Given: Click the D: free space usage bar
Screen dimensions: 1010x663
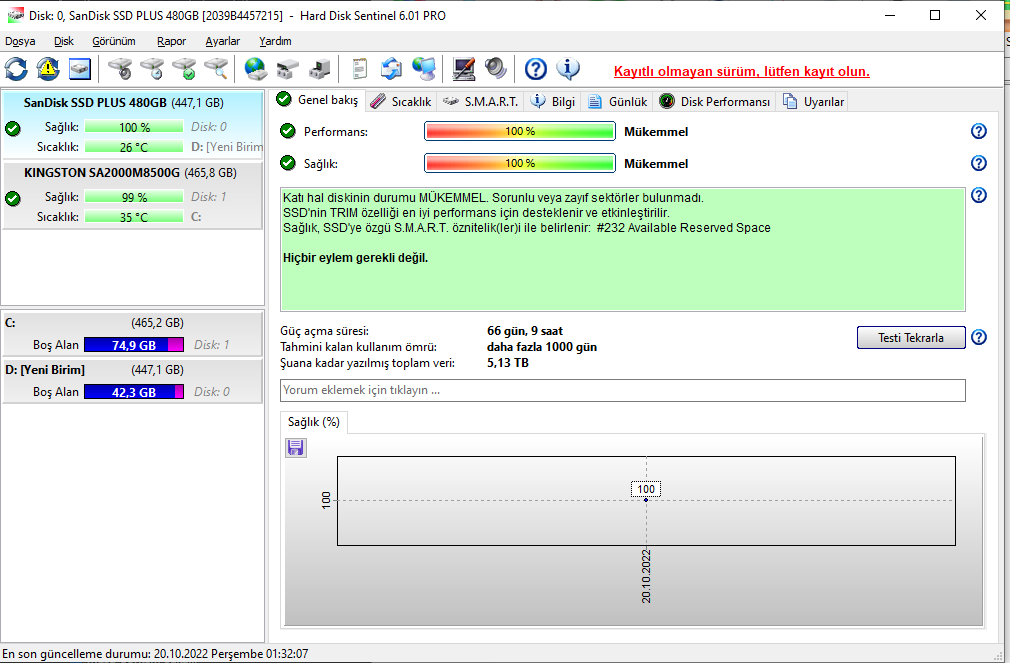Looking at the screenshot, I should pos(134,392).
